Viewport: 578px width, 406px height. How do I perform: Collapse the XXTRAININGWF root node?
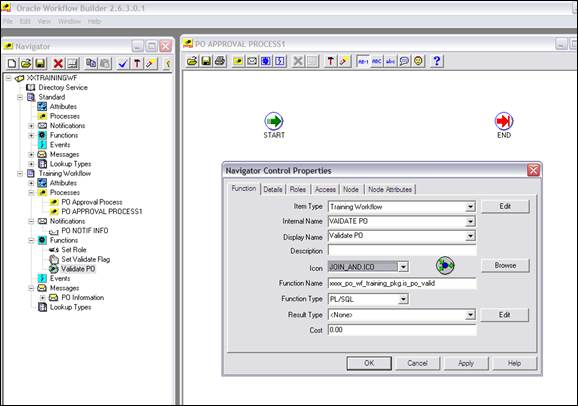8,78
